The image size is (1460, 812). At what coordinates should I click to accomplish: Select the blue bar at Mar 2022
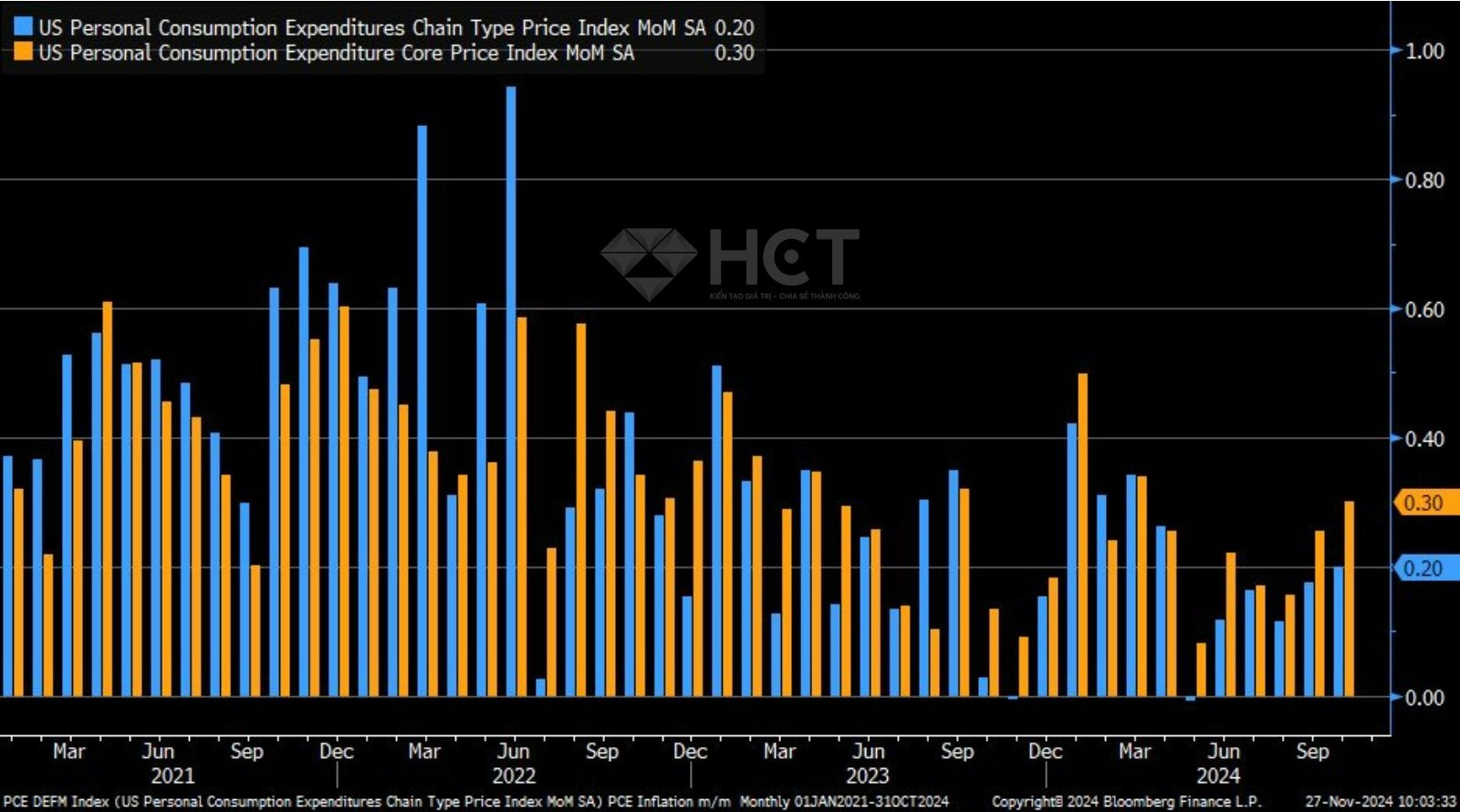pos(422,411)
